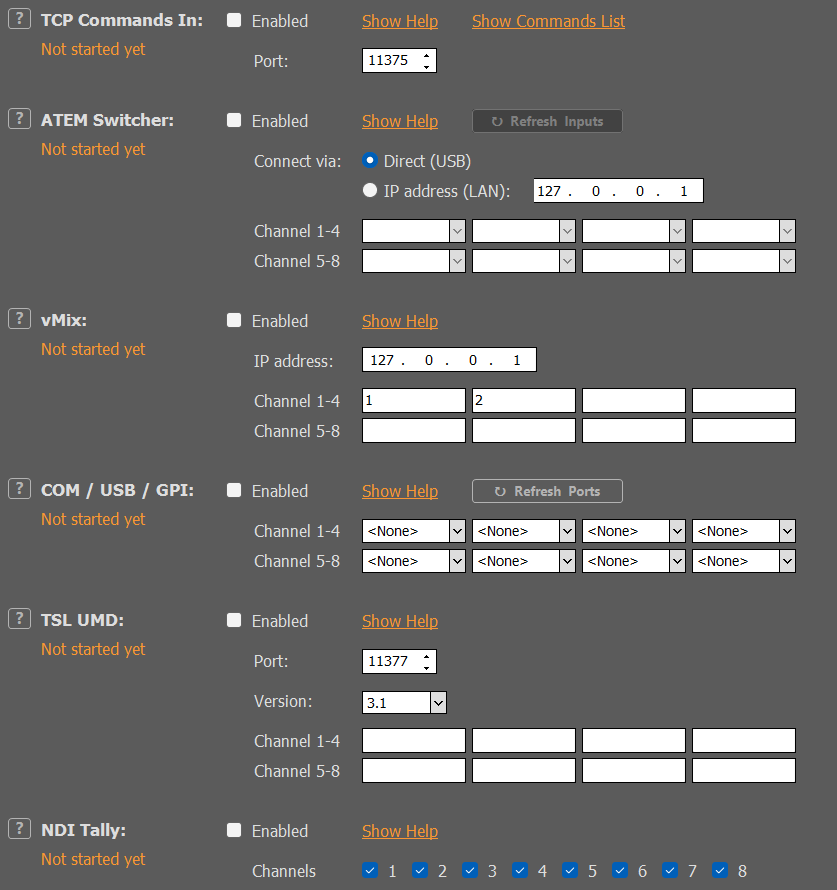
Task: Open first ATEM Channel 5-8 dropdown
Action: click(x=414, y=261)
